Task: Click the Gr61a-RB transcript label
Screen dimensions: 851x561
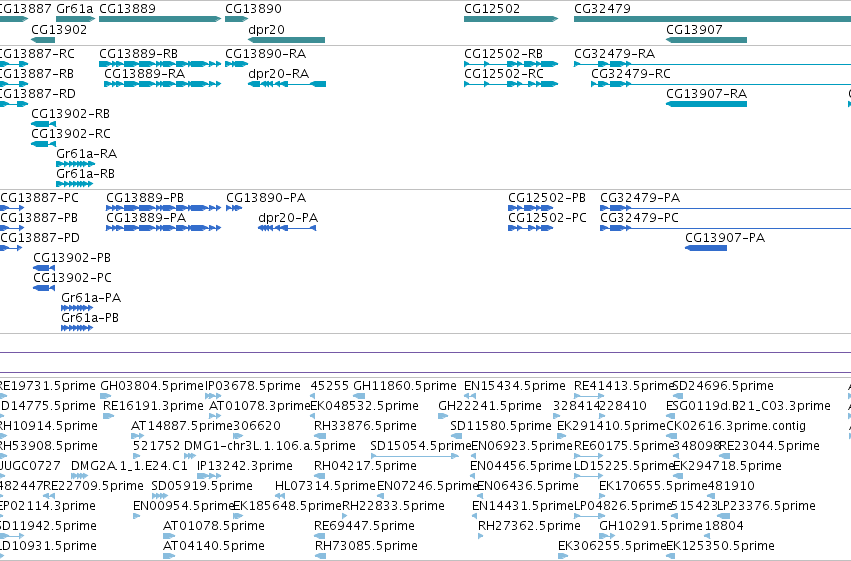Action: (x=85, y=174)
